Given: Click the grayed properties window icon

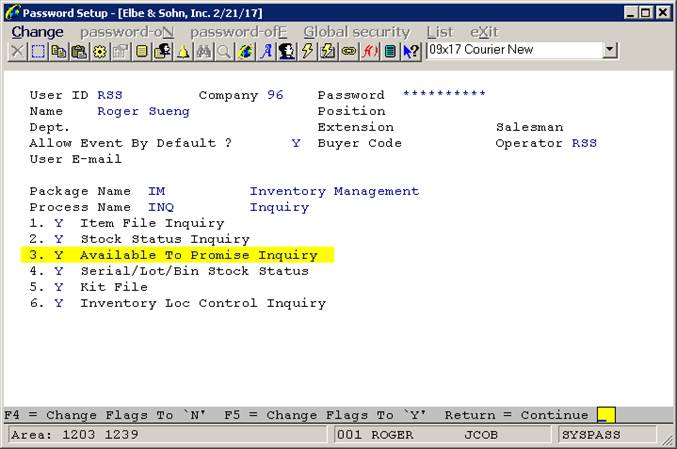Looking at the screenshot, I should [121, 52].
